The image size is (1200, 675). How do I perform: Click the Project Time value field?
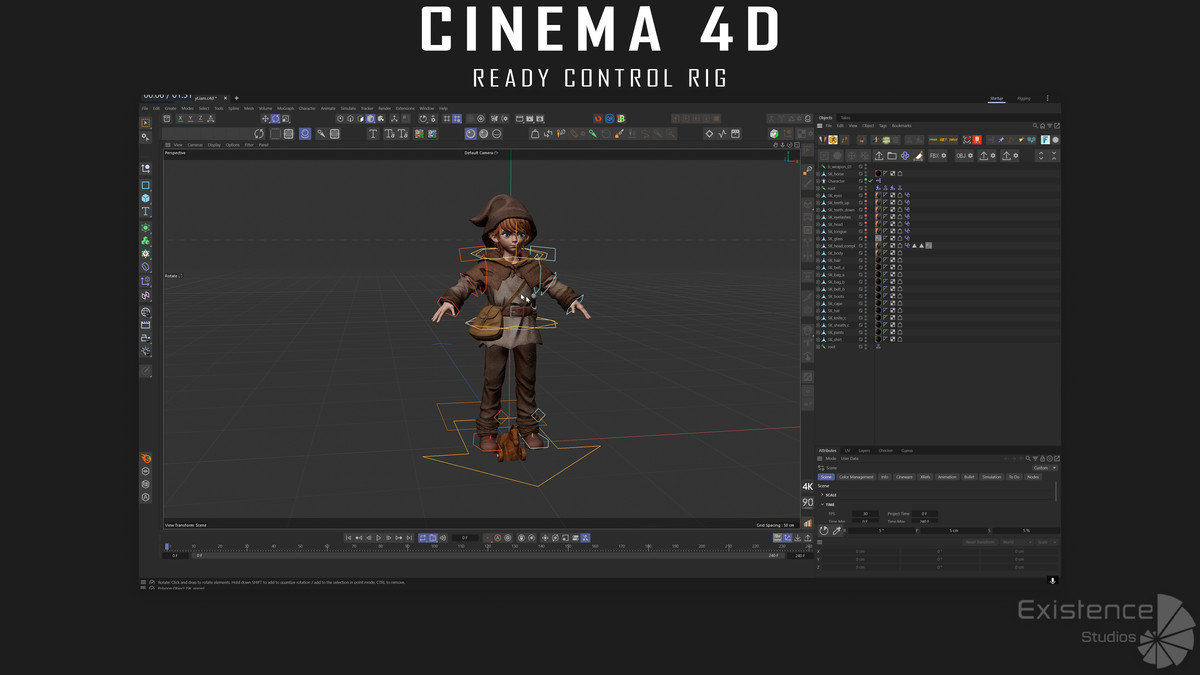[924, 514]
